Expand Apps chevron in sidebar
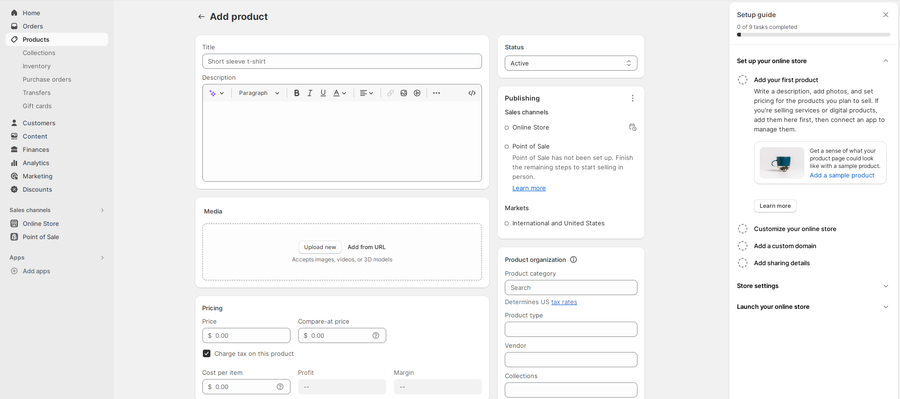Screen dimensions: 900x399 tap(102, 258)
